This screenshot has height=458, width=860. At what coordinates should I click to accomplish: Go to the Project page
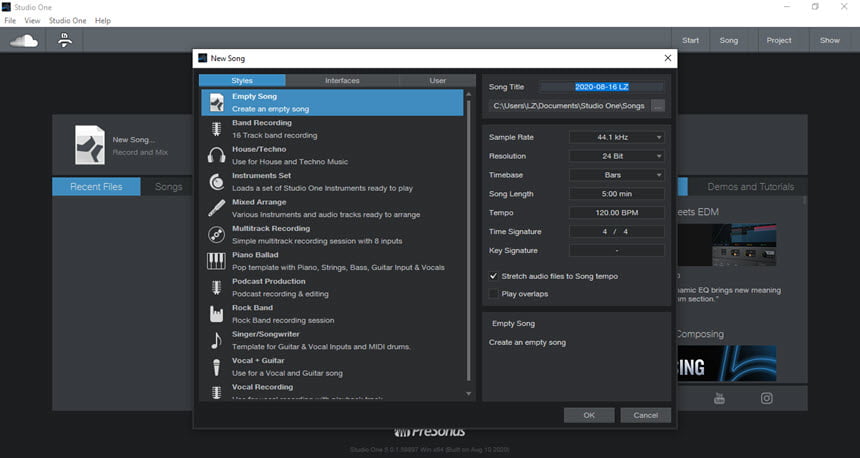pyautogui.click(x=779, y=41)
